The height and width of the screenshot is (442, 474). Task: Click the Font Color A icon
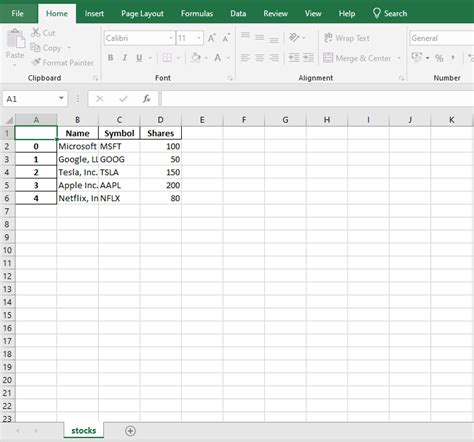pyautogui.click(x=218, y=58)
